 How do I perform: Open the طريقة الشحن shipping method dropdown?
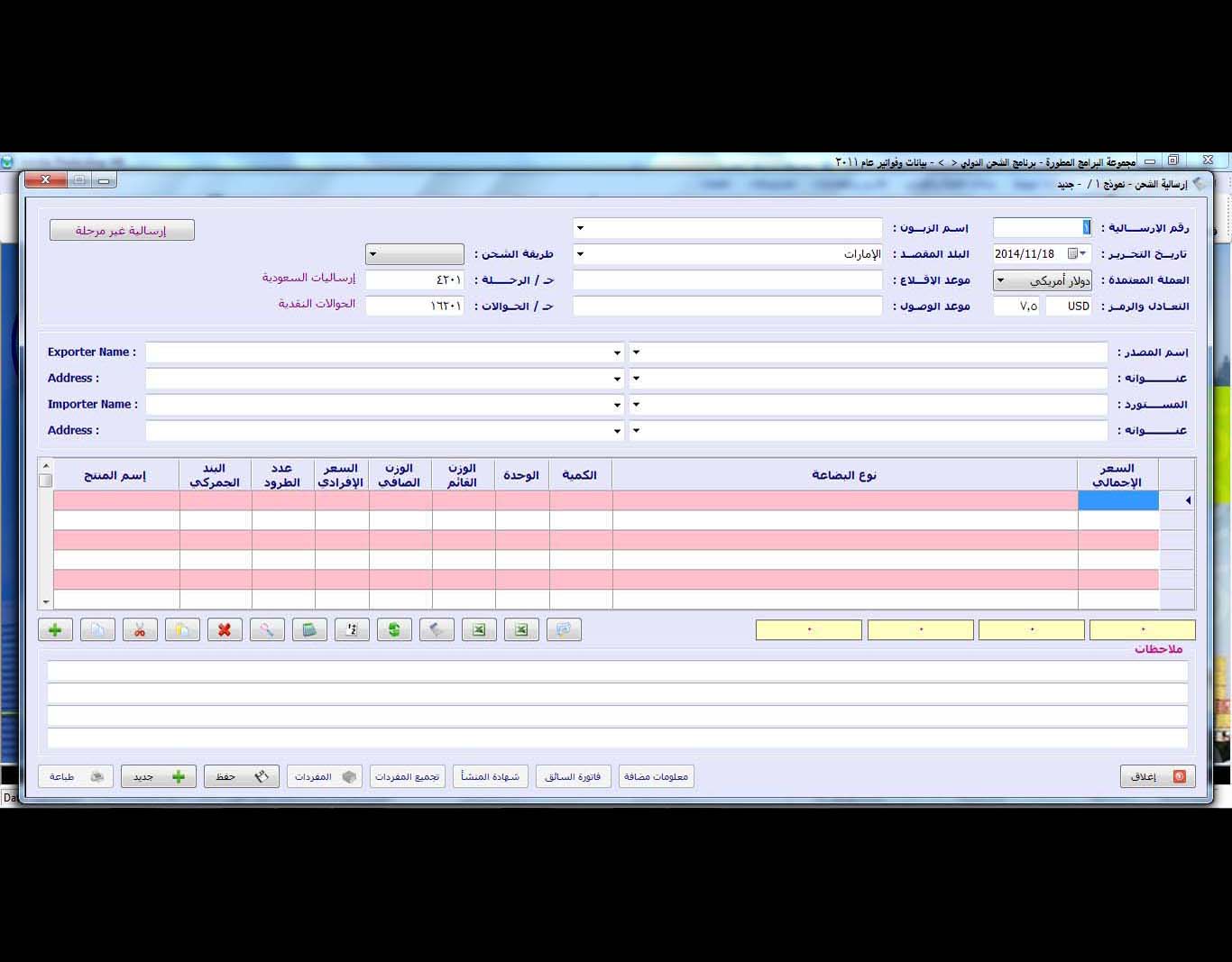[x=372, y=254]
